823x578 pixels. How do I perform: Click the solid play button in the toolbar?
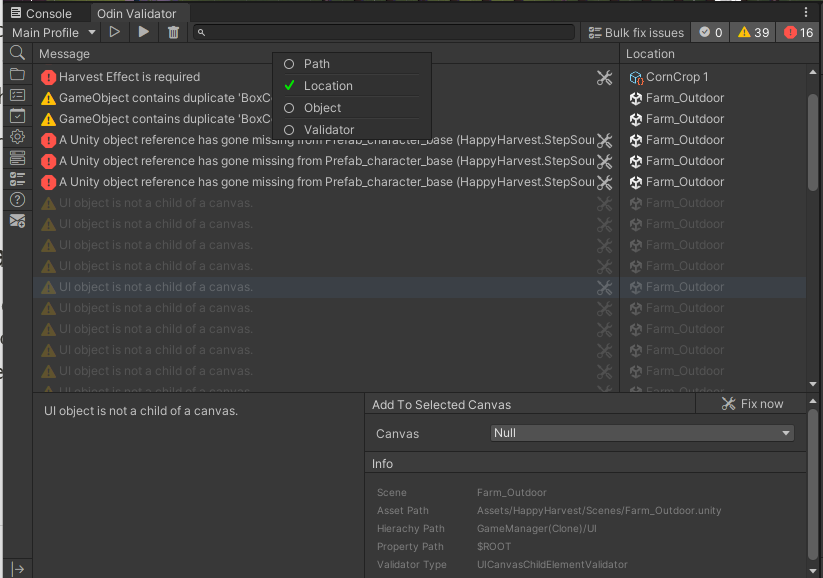pos(144,33)
